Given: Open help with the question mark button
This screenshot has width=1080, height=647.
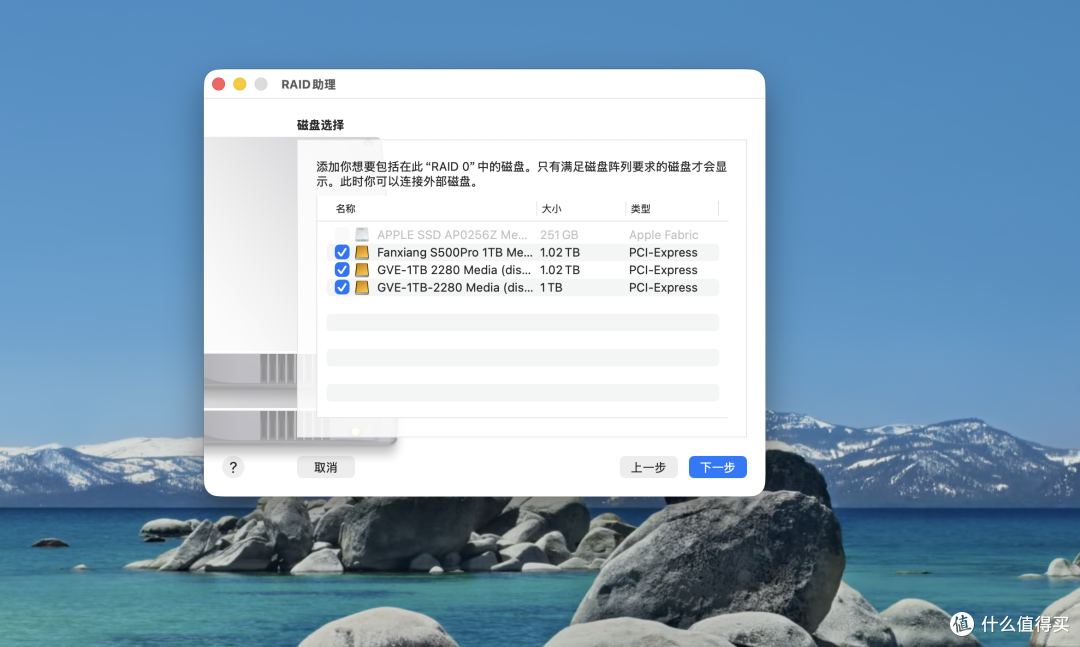Looking at the screenshot, I should point(233,467).
